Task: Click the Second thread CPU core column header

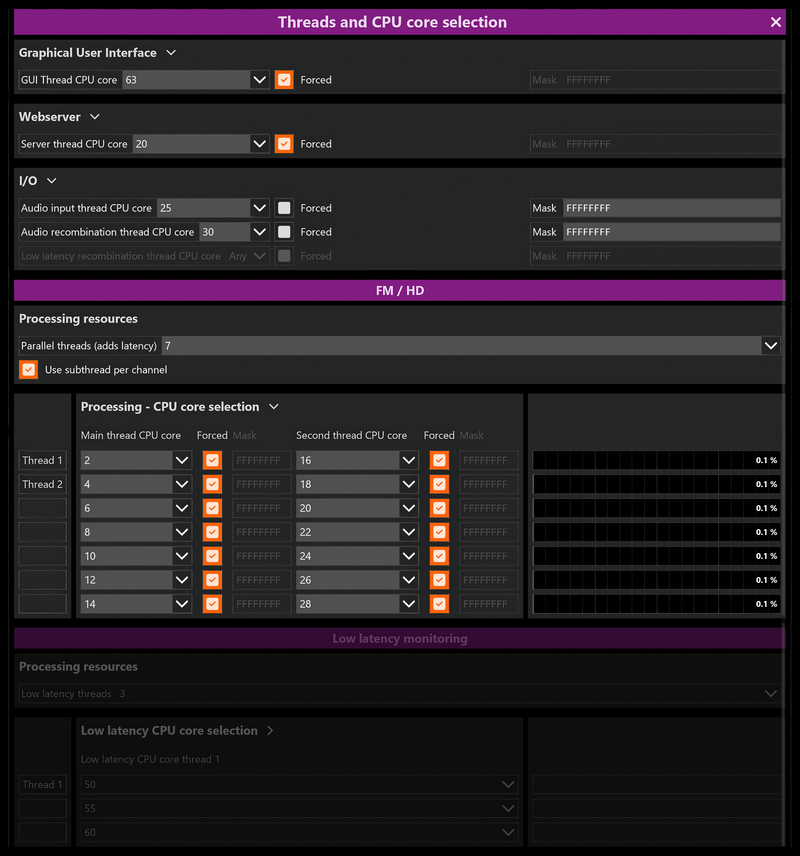Action: click(x=351, y=435)
